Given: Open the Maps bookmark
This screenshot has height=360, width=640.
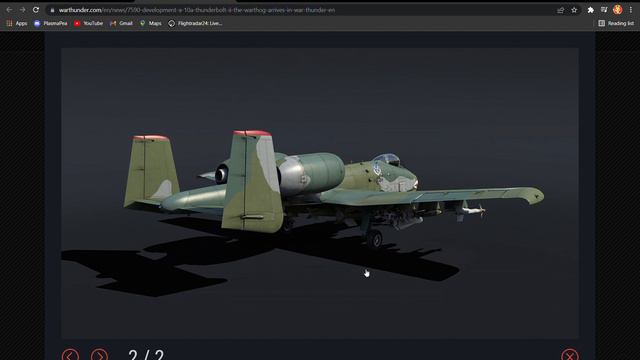Looking at the screenshot, I should [x=151, y=24].
